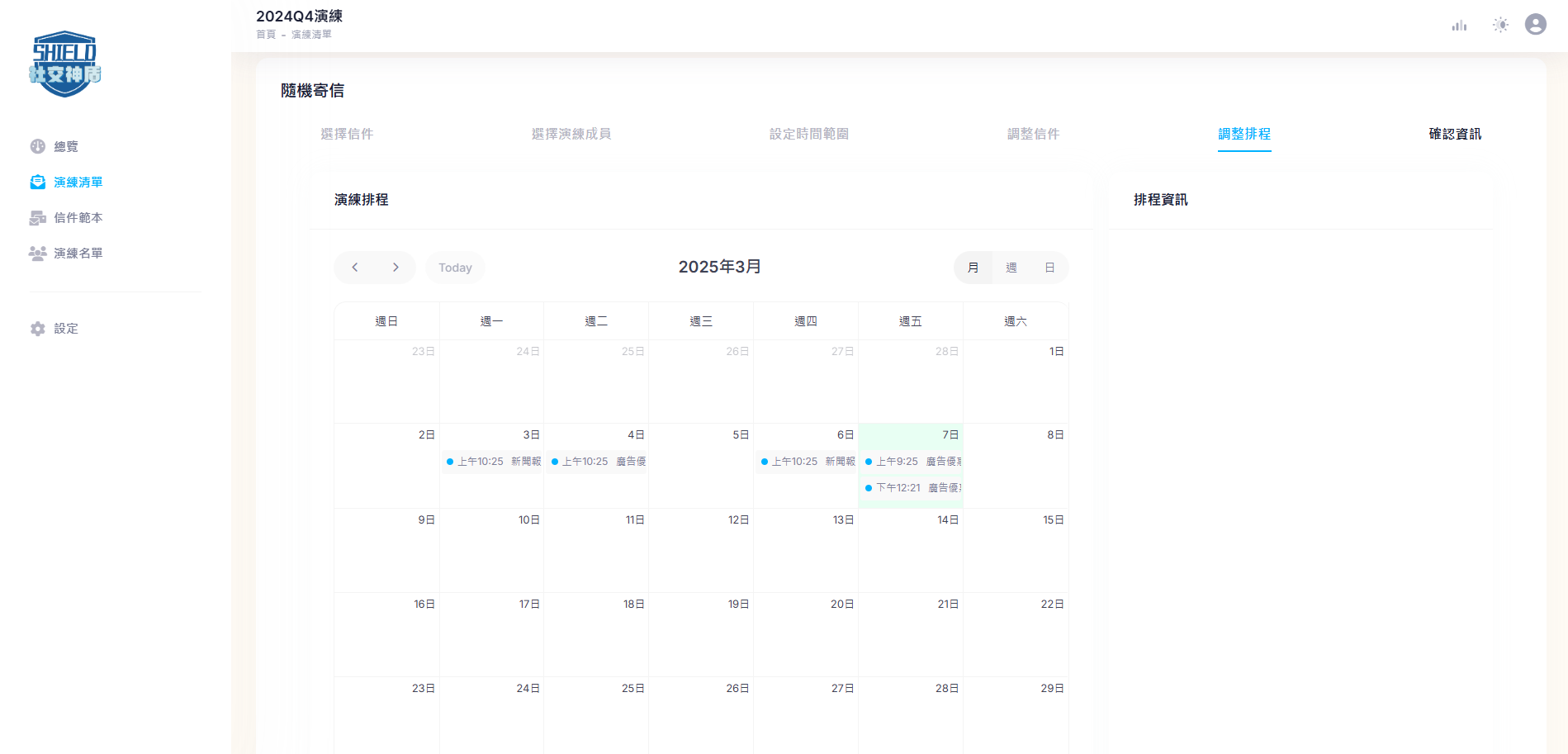The image size is (1568, 754).
Task: Click the 設定 gear icon
Action: [x=38, y=329]
